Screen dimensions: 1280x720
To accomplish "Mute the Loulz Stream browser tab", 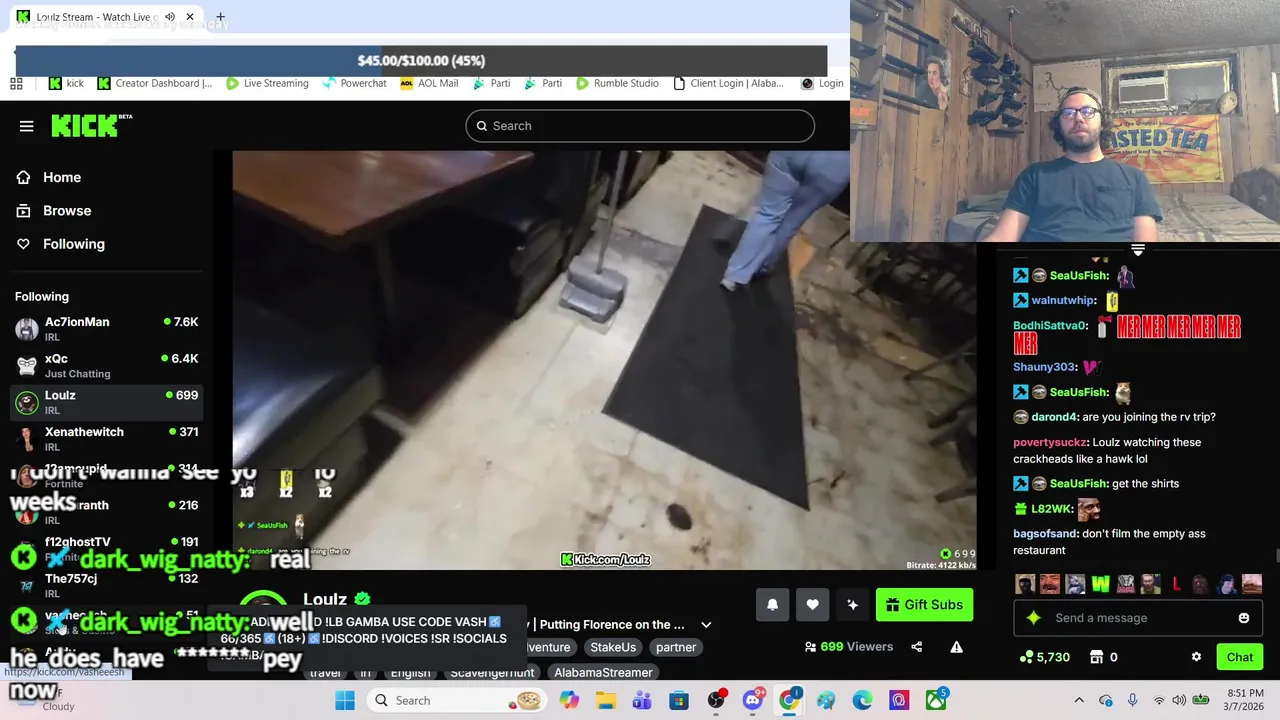I will 170,17.
